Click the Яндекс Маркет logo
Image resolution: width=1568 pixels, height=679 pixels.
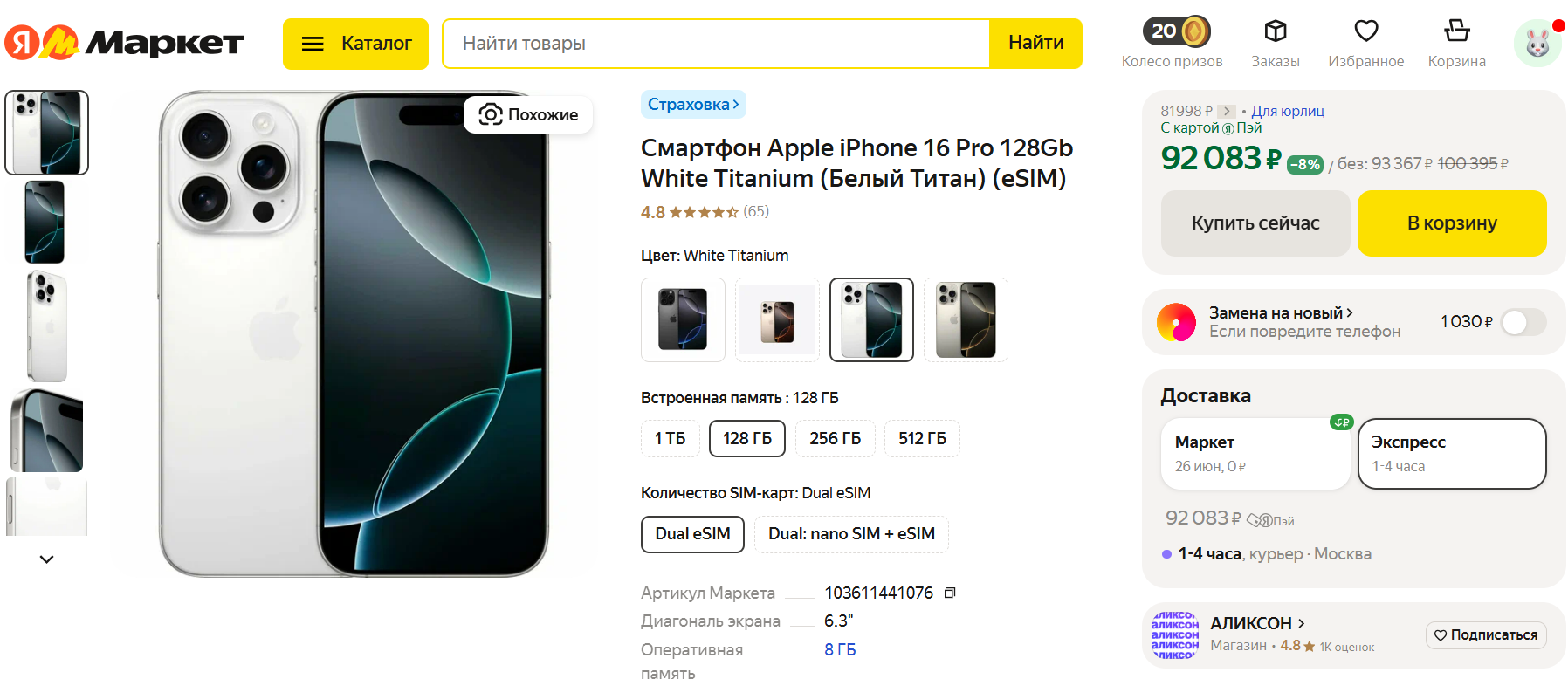tap(125, 43)
